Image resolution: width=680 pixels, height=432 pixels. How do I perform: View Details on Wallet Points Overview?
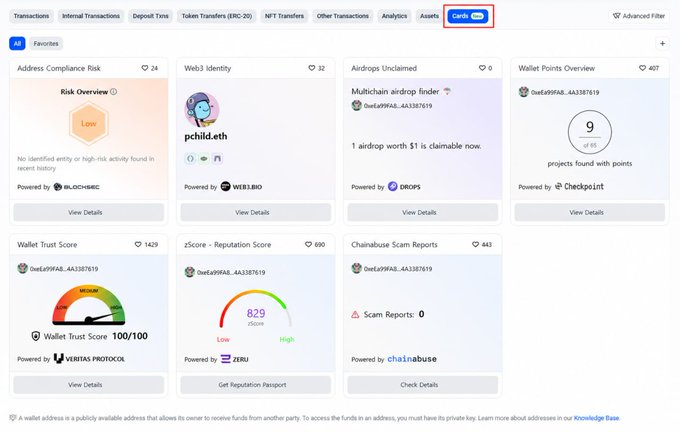[x=589, y=213]
